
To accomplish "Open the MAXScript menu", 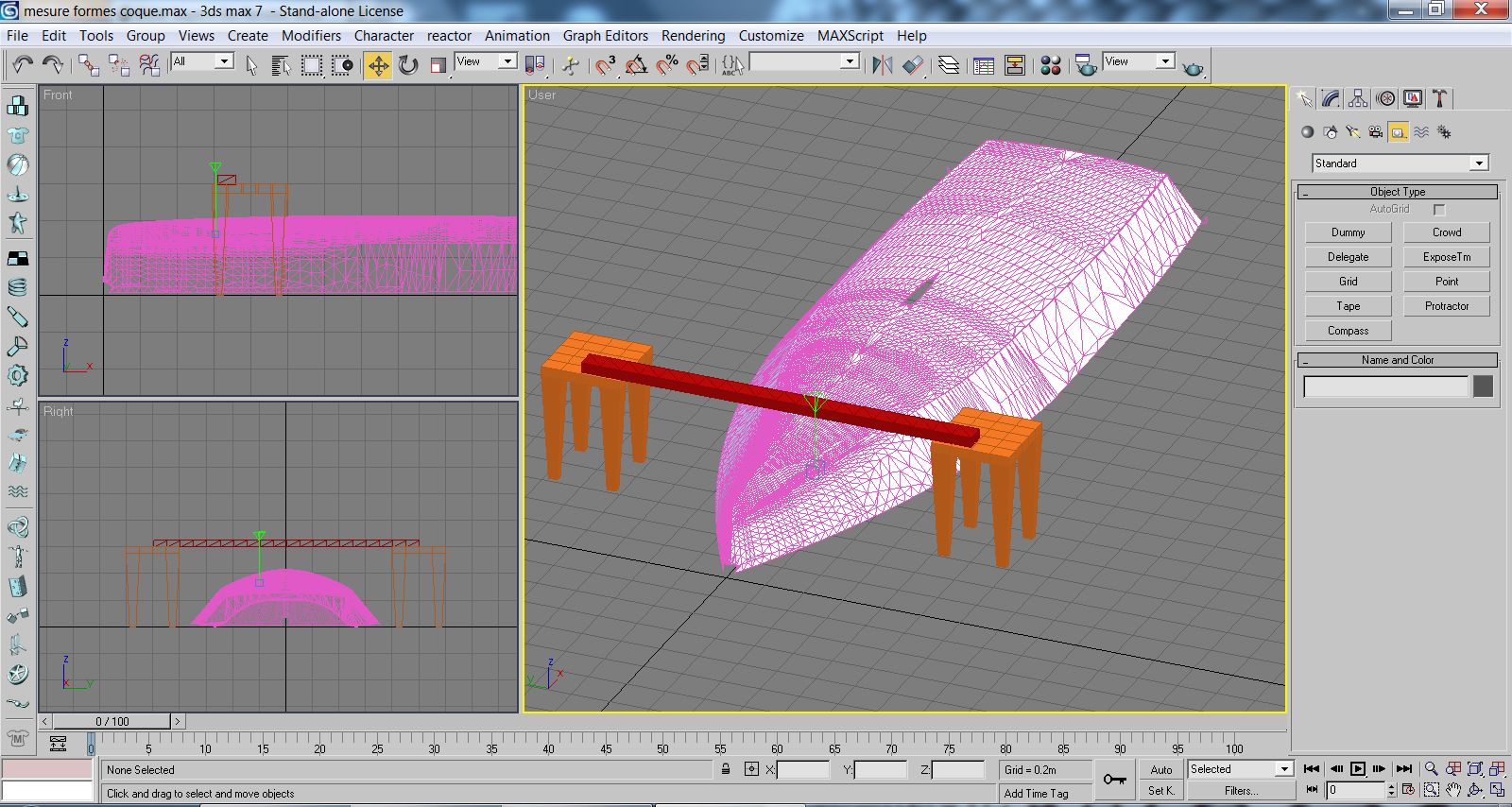I will pos(850,36).
